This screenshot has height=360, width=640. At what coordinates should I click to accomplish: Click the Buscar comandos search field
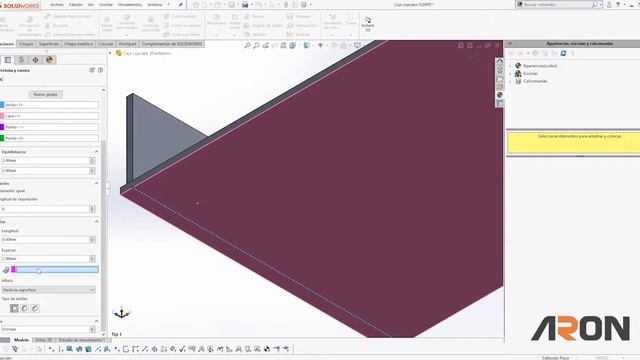point(557,4)
